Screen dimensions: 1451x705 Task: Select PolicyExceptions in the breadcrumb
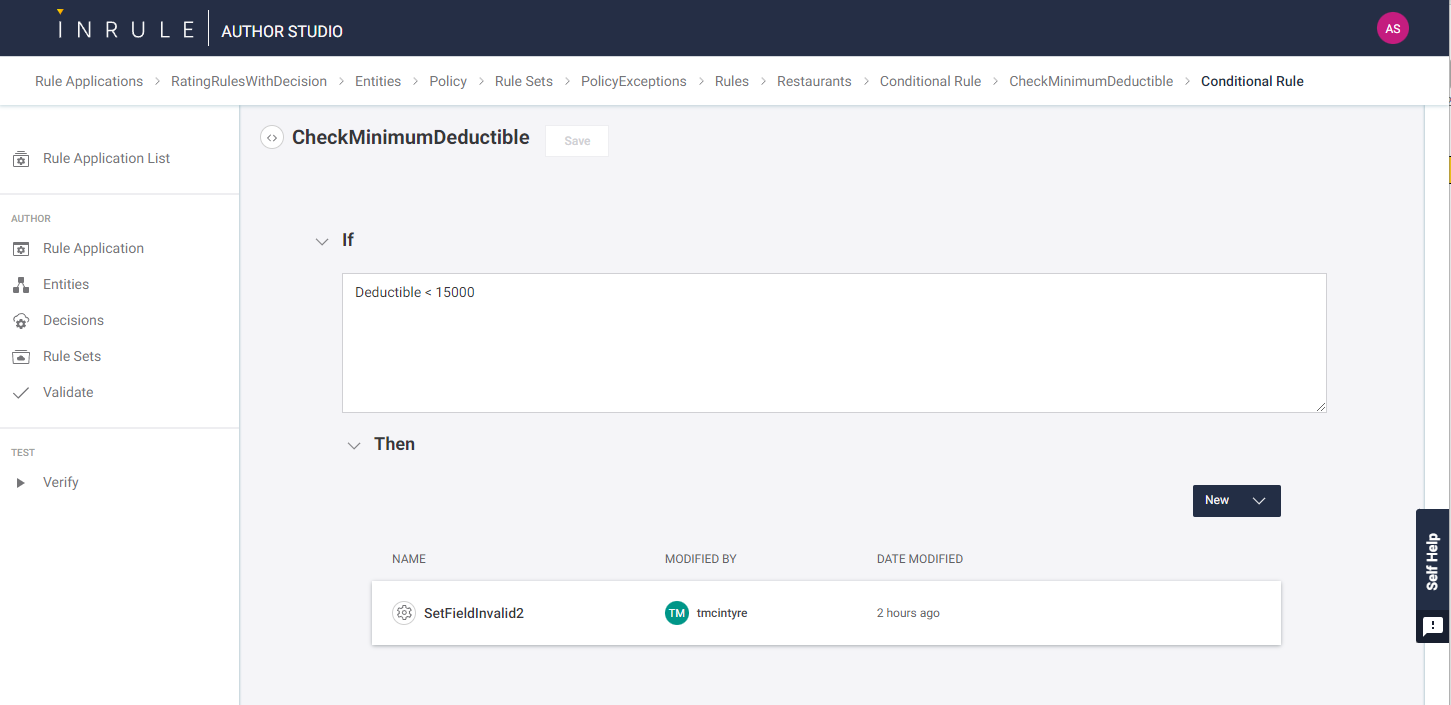click(x=633, y=81)
